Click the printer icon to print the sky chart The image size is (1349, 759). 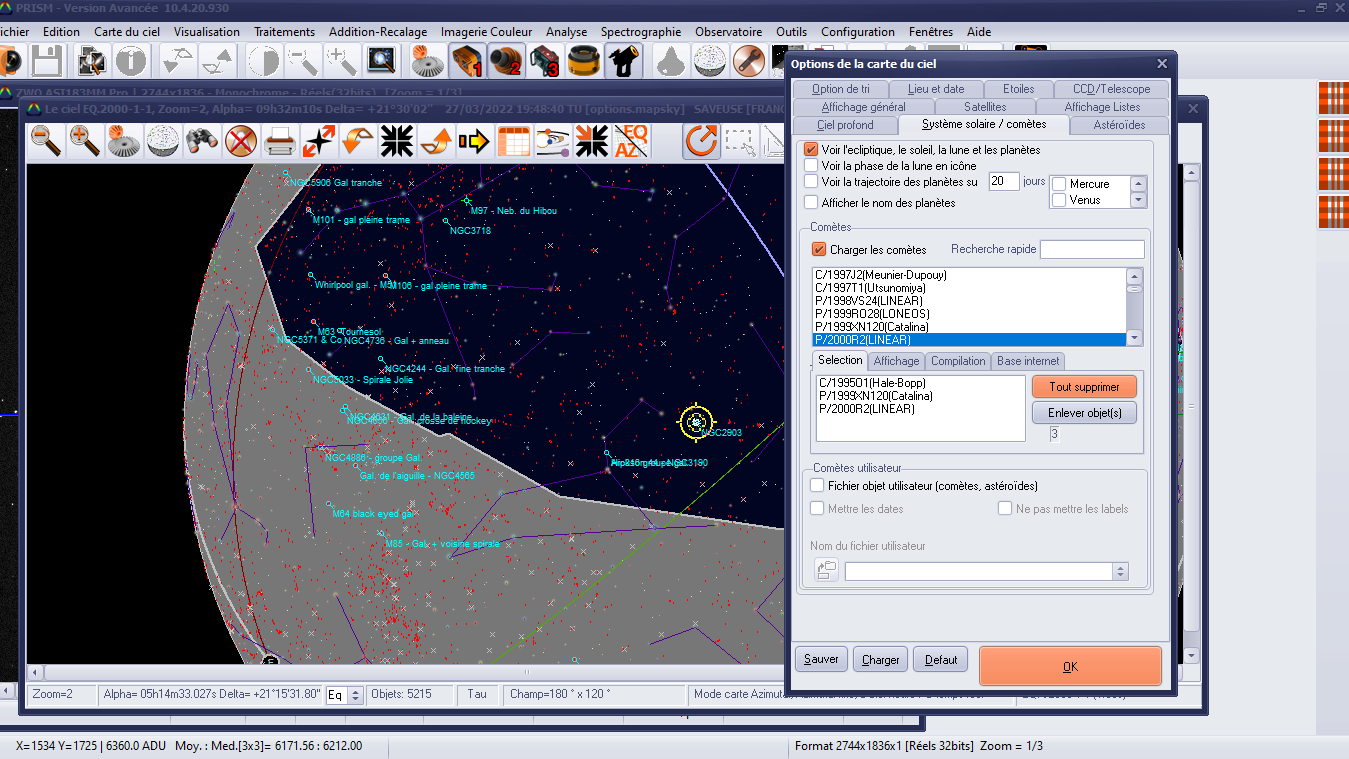click(x=280, y=141)
